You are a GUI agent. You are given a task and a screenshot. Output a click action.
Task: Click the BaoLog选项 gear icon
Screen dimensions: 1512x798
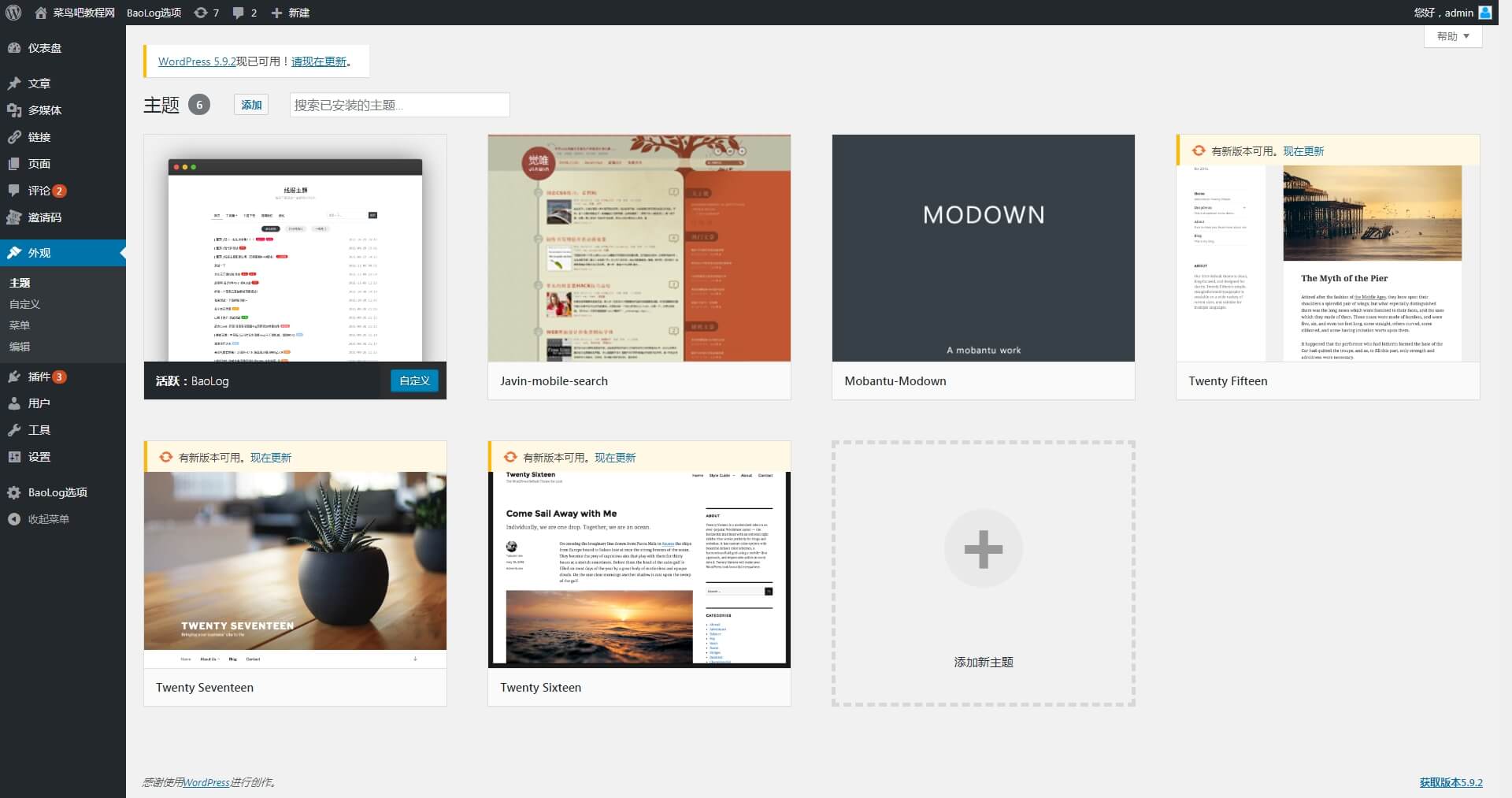(x=14, y=492)
